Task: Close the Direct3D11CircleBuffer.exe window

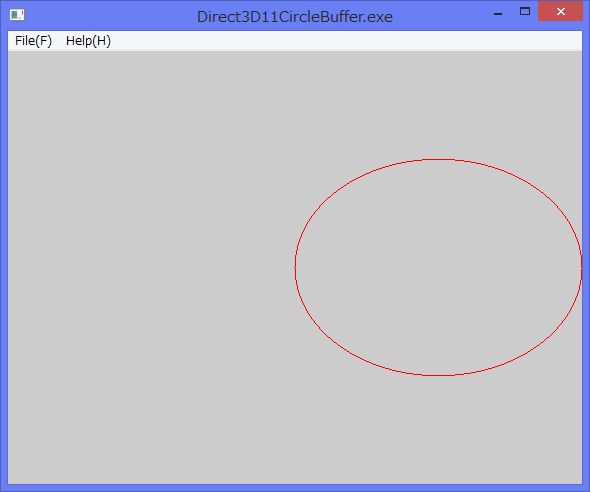Action: (560, 11)
